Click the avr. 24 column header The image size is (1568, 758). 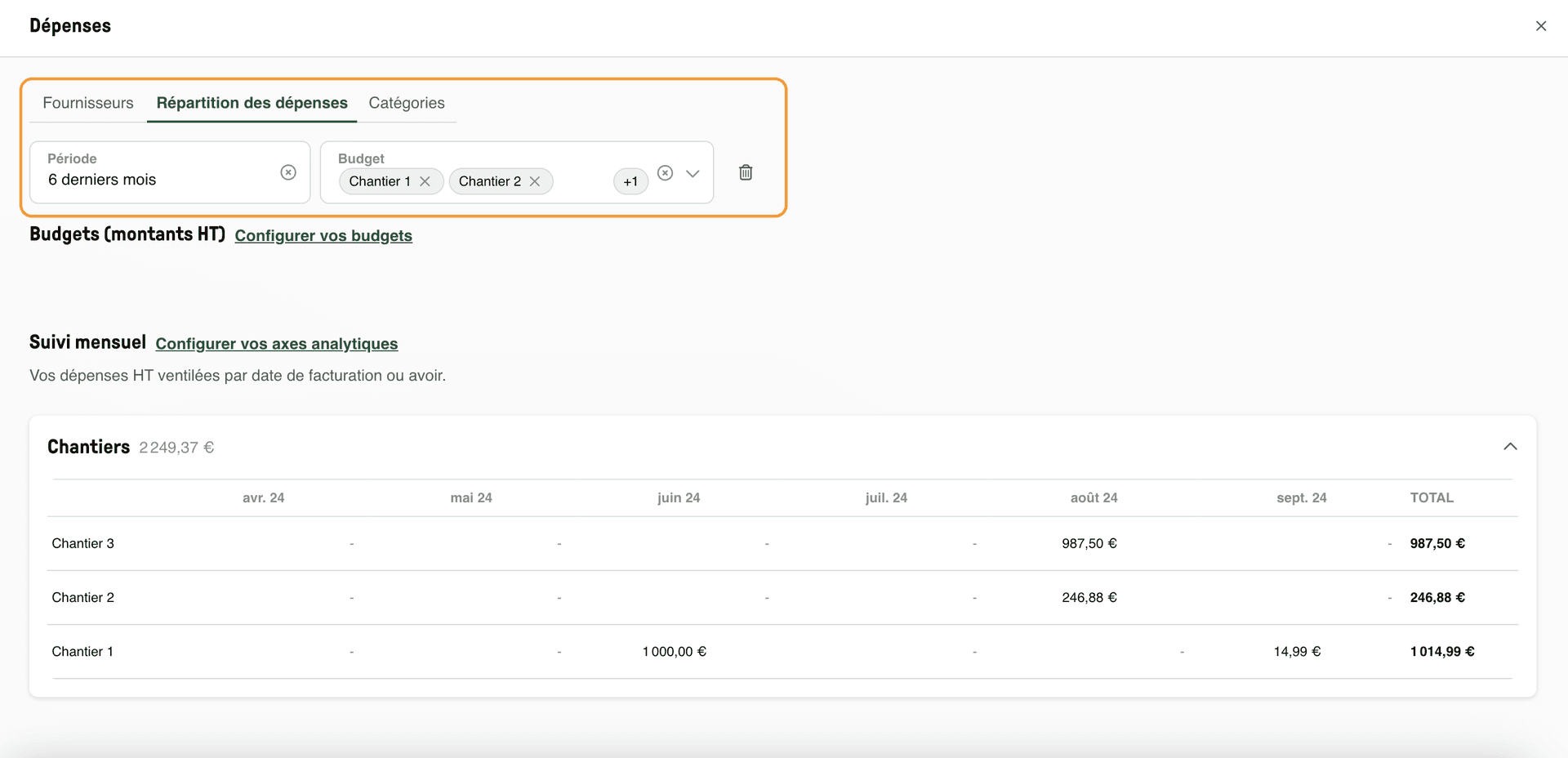tap(264, 497)
